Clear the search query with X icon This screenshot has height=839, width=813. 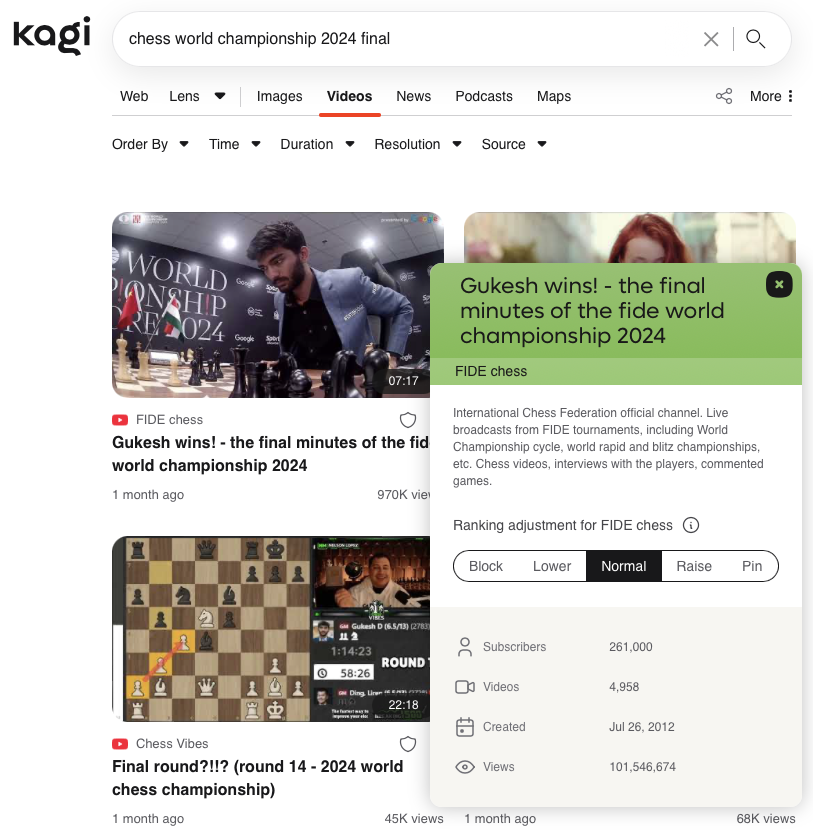[711, 39]
